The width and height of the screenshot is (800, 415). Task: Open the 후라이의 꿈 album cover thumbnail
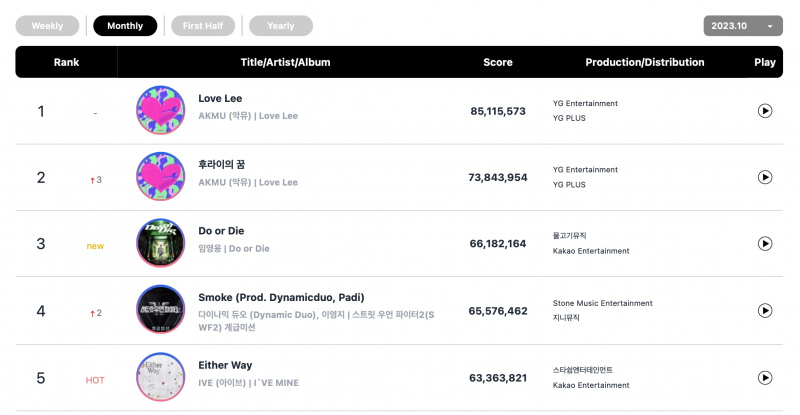[160, 177]
